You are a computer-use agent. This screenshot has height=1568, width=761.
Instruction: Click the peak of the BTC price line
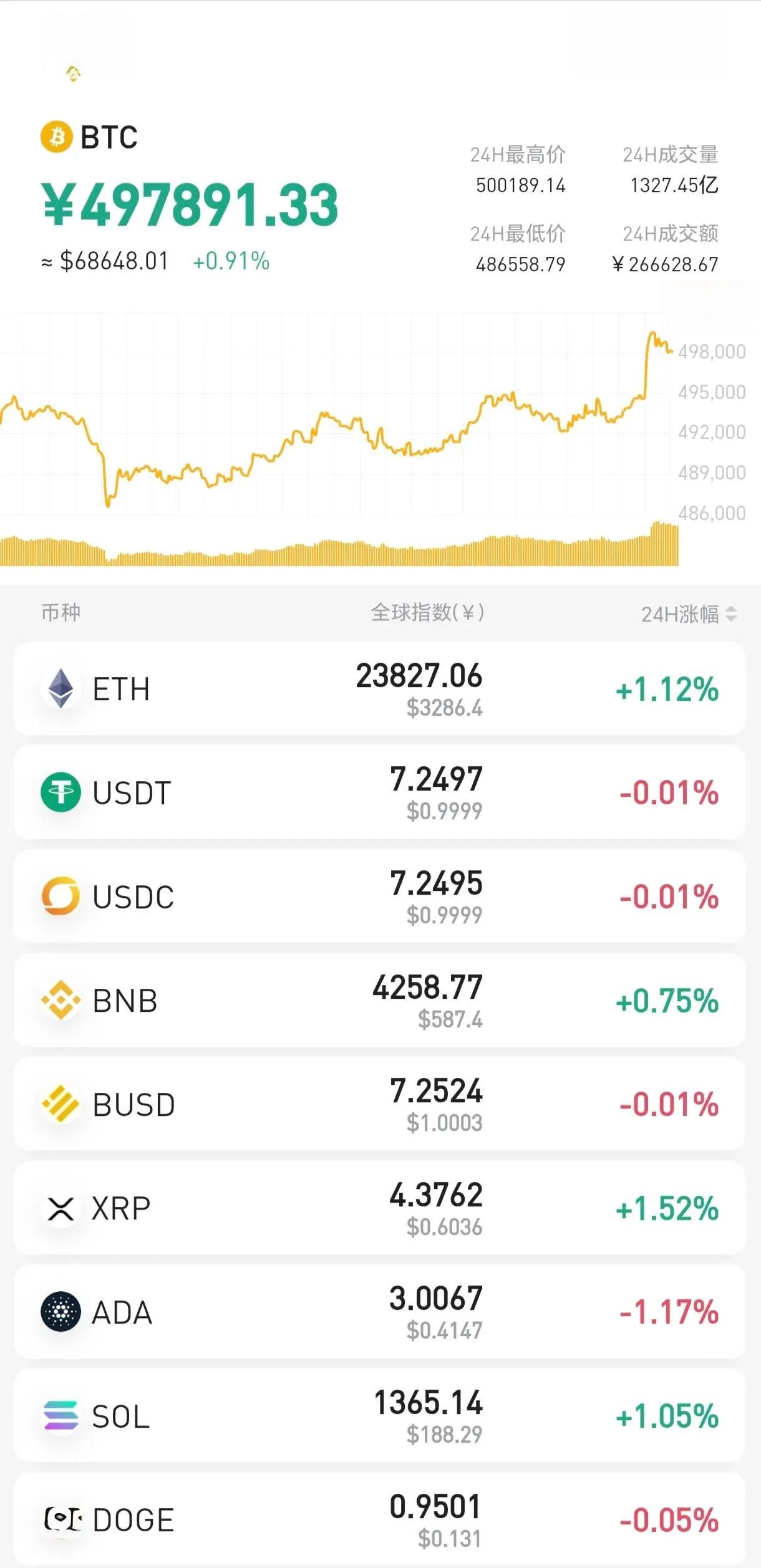653,334
